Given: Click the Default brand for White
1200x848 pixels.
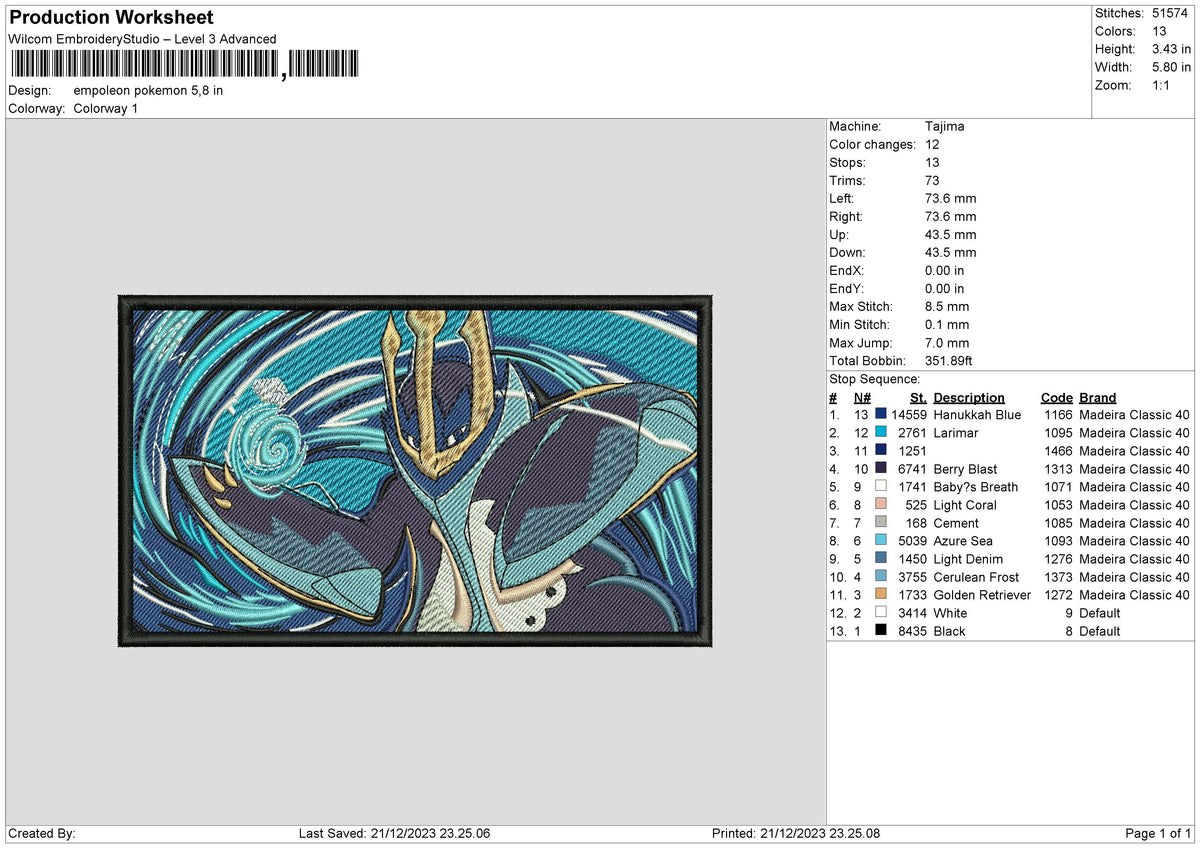Looking at the screenshot, I should tap(1100, 613).
